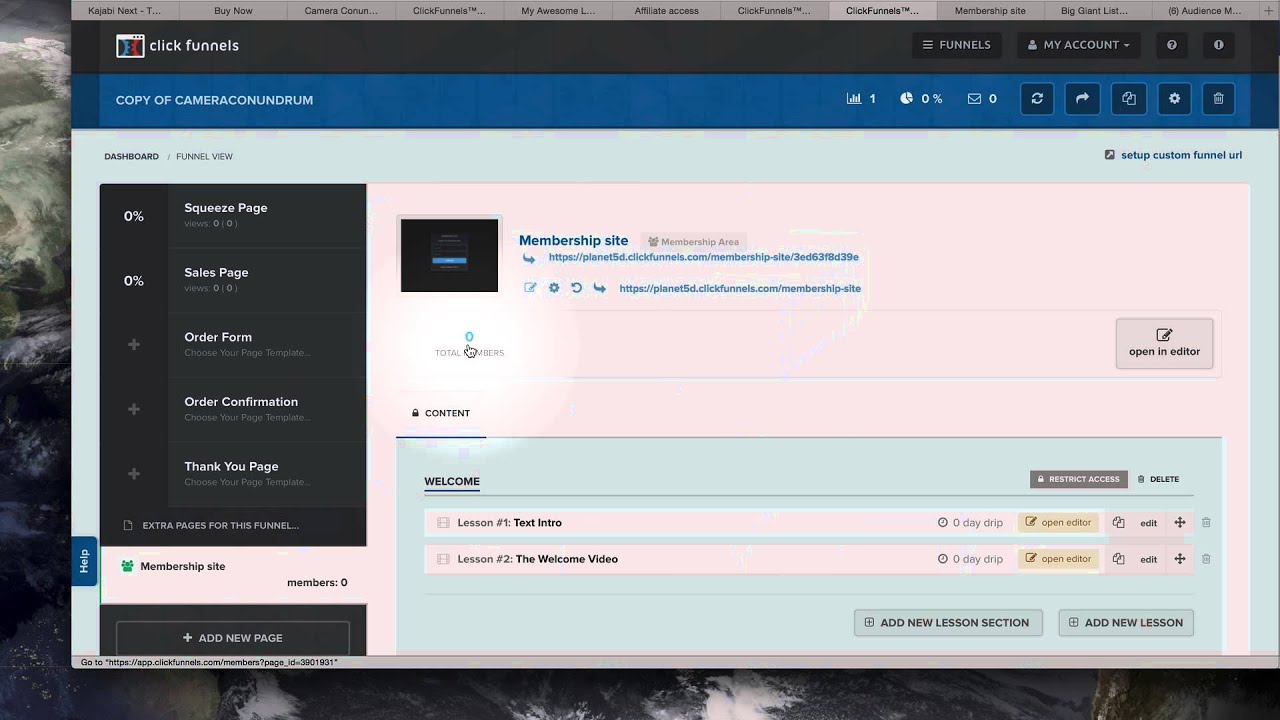
Task: Click plus icon for Order Form step
Action: click(x=134, y=345)
